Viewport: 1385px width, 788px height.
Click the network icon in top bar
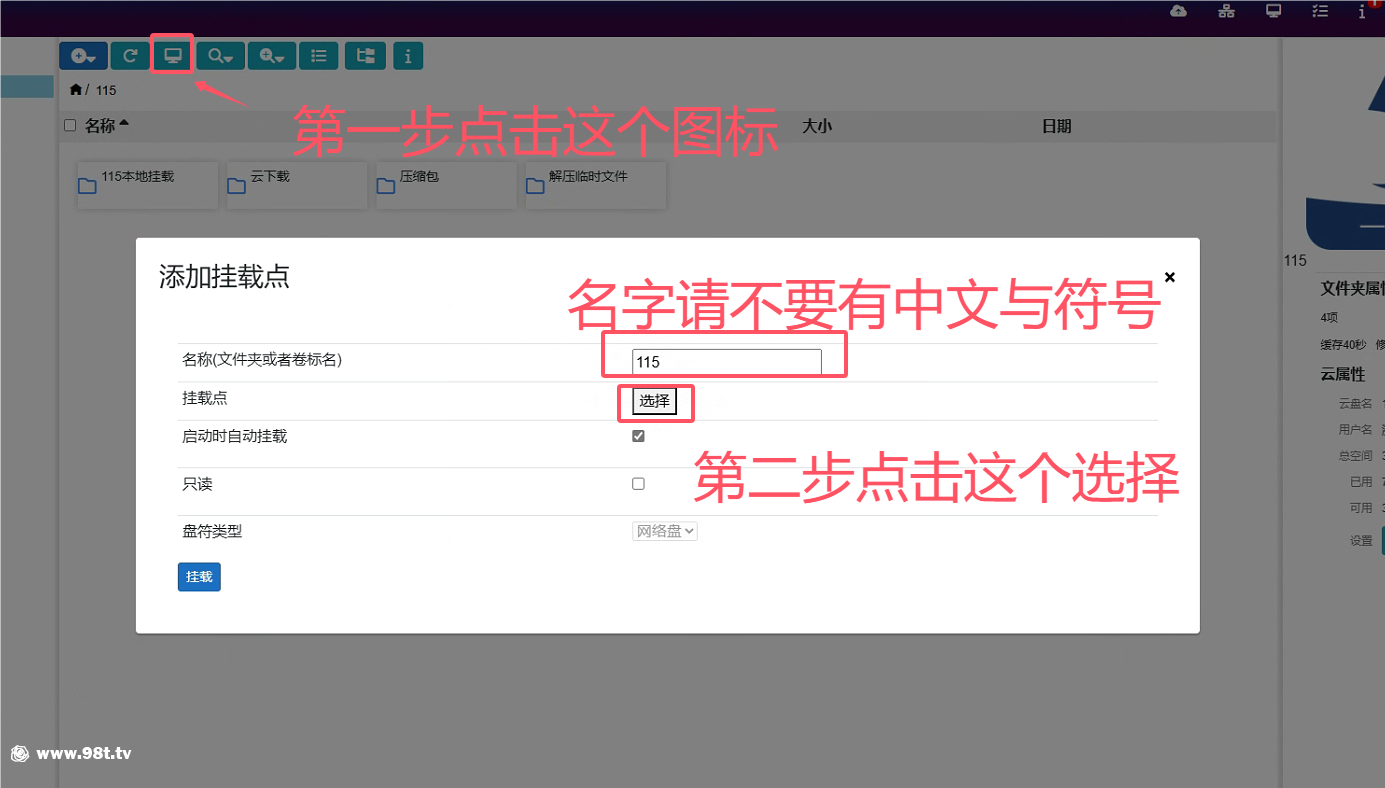1226,11
